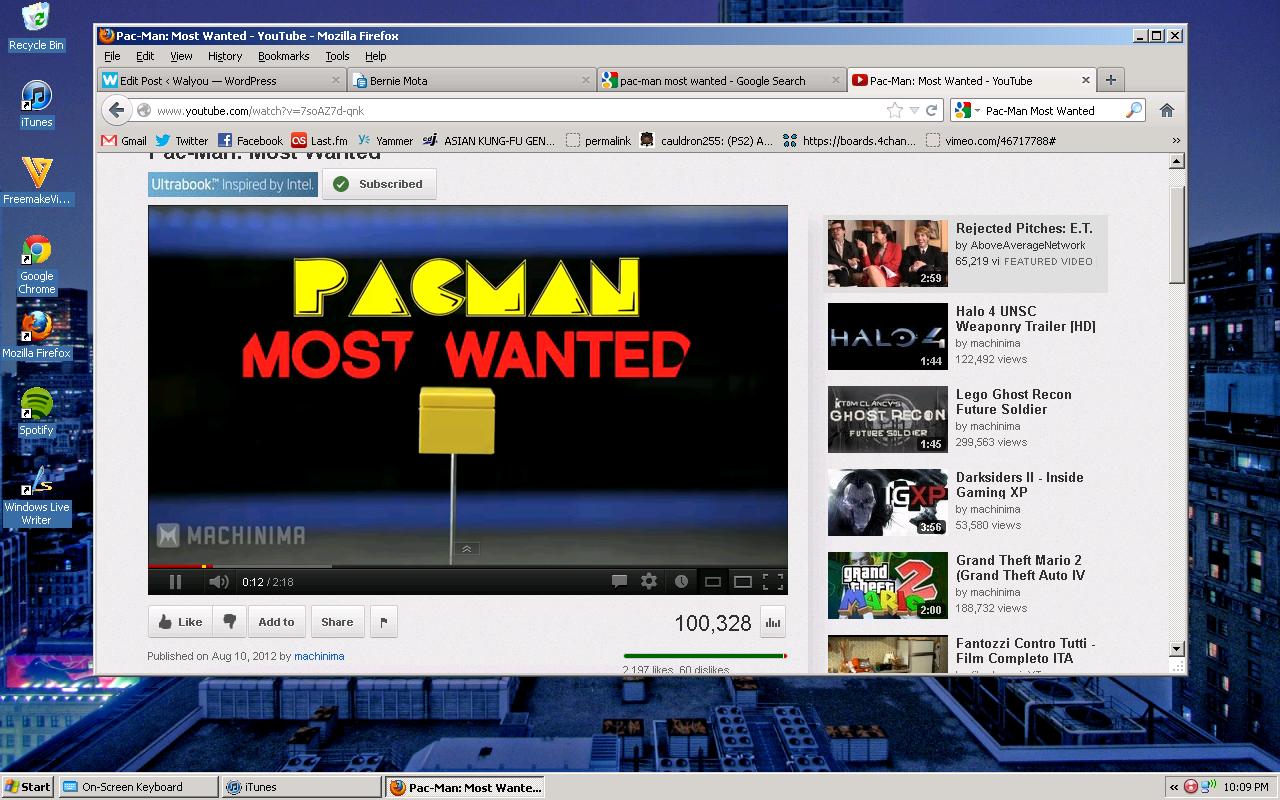
Task: Switch to the Bernie Mota tab
Action: pos(470,81)
